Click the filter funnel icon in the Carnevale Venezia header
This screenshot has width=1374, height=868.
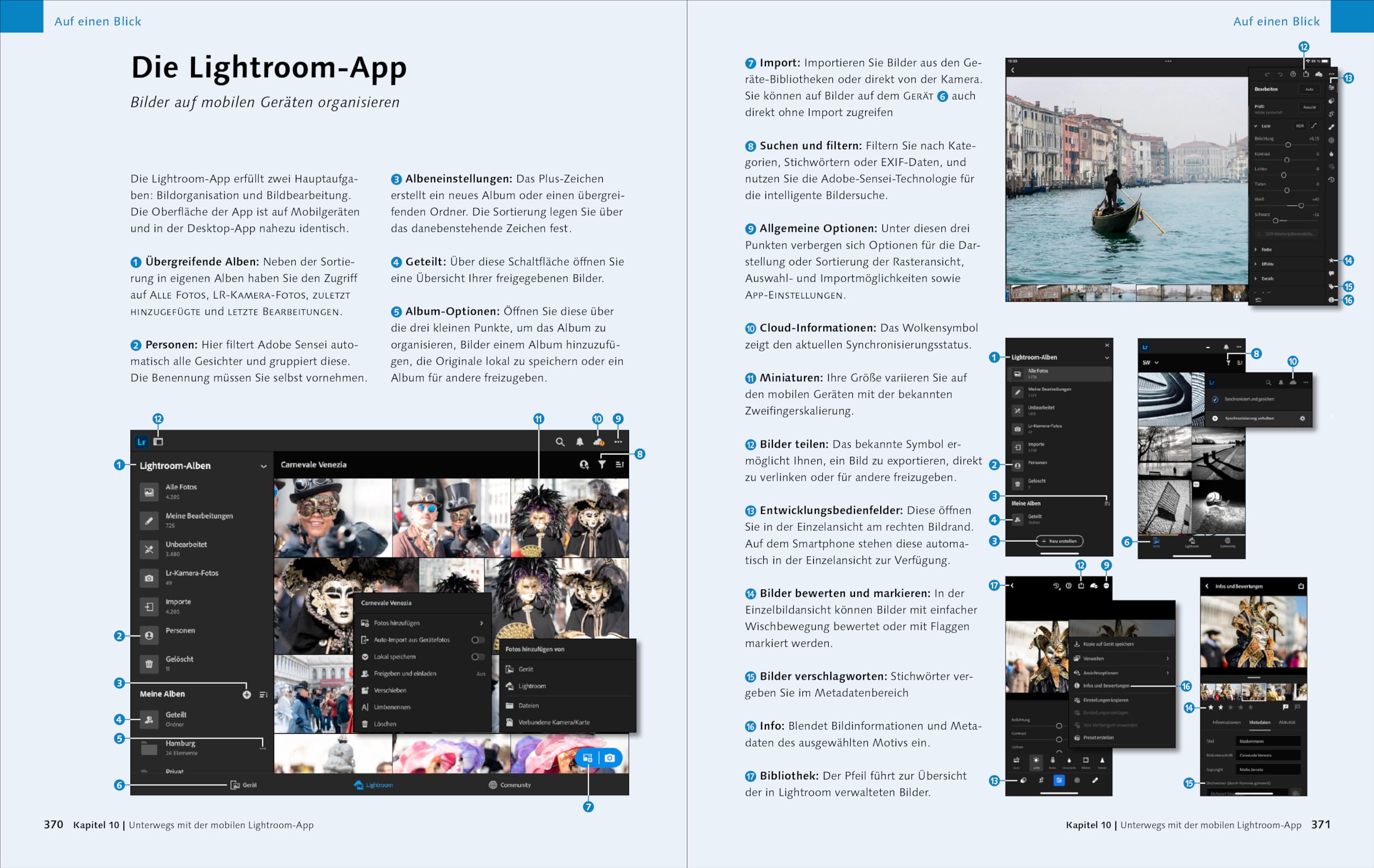tap(603, 465)
